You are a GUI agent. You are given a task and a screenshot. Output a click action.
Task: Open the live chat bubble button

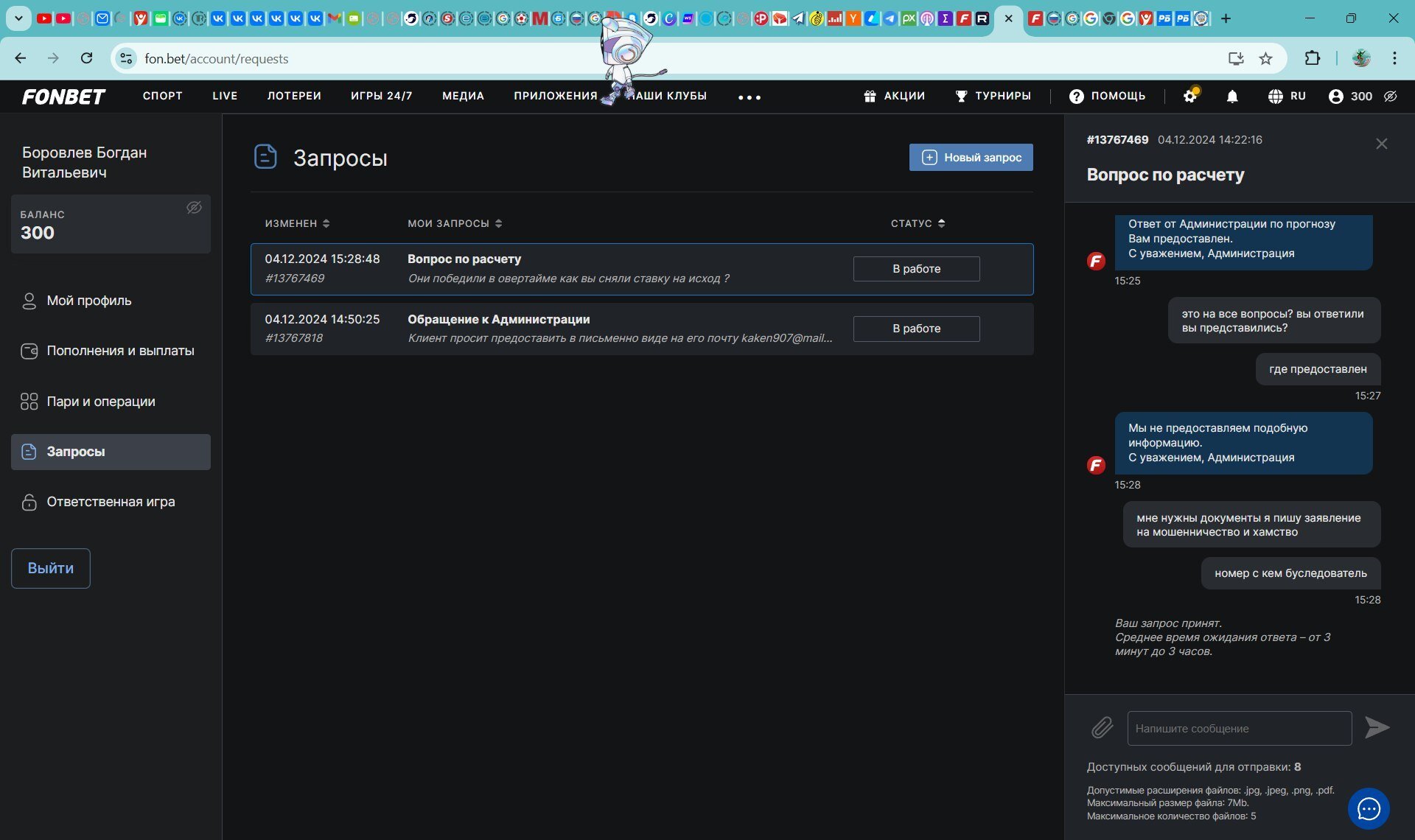pyautogui.click(x=1369, y=809)
